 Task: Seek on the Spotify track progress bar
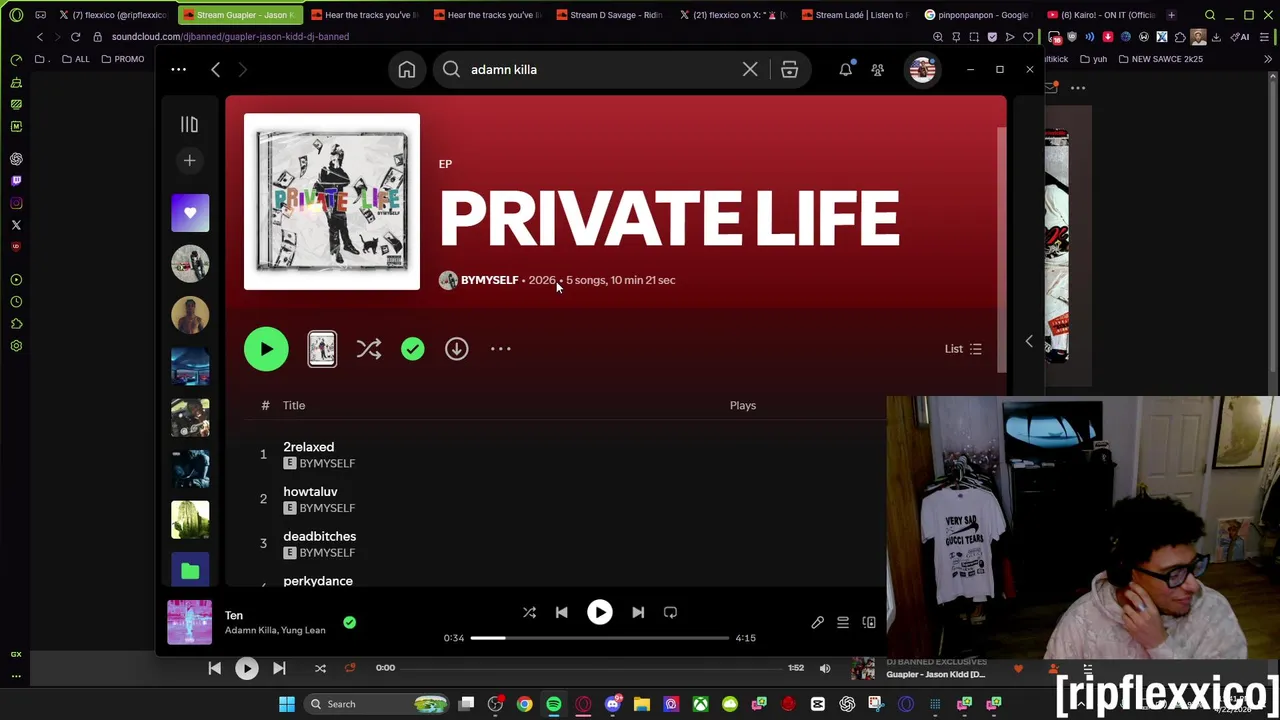coord(599,638)
